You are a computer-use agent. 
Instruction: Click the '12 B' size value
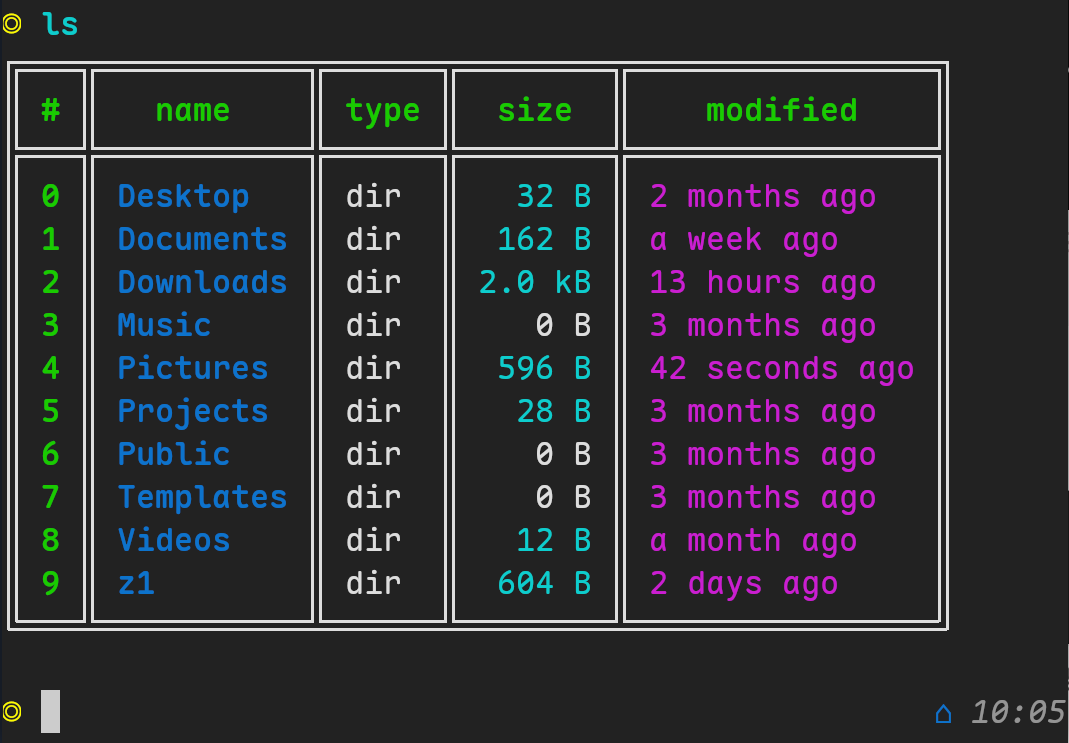[x=554, y=540]
